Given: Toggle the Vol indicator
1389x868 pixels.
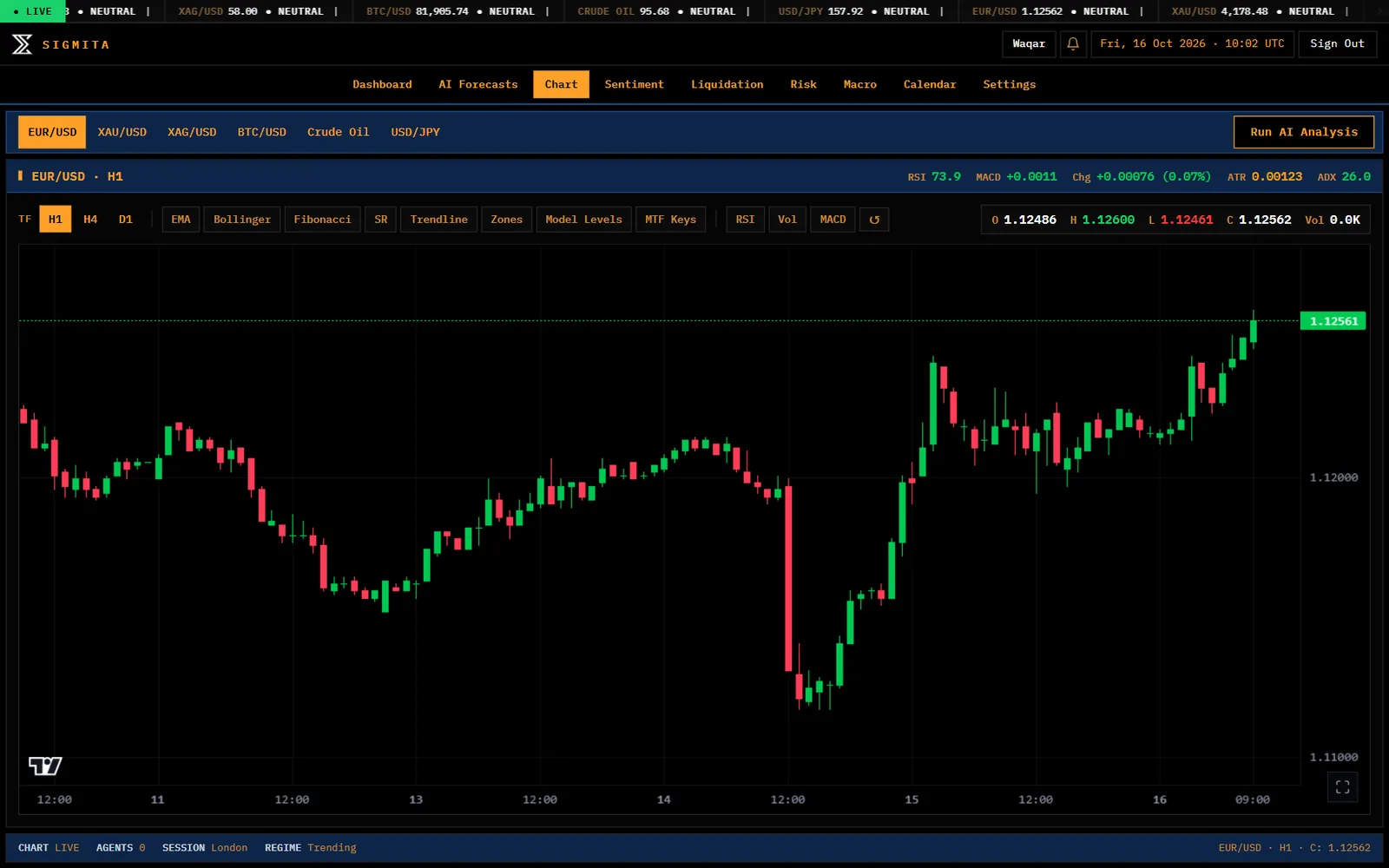Looking at the screenshot, I should (x=787, y=220).
